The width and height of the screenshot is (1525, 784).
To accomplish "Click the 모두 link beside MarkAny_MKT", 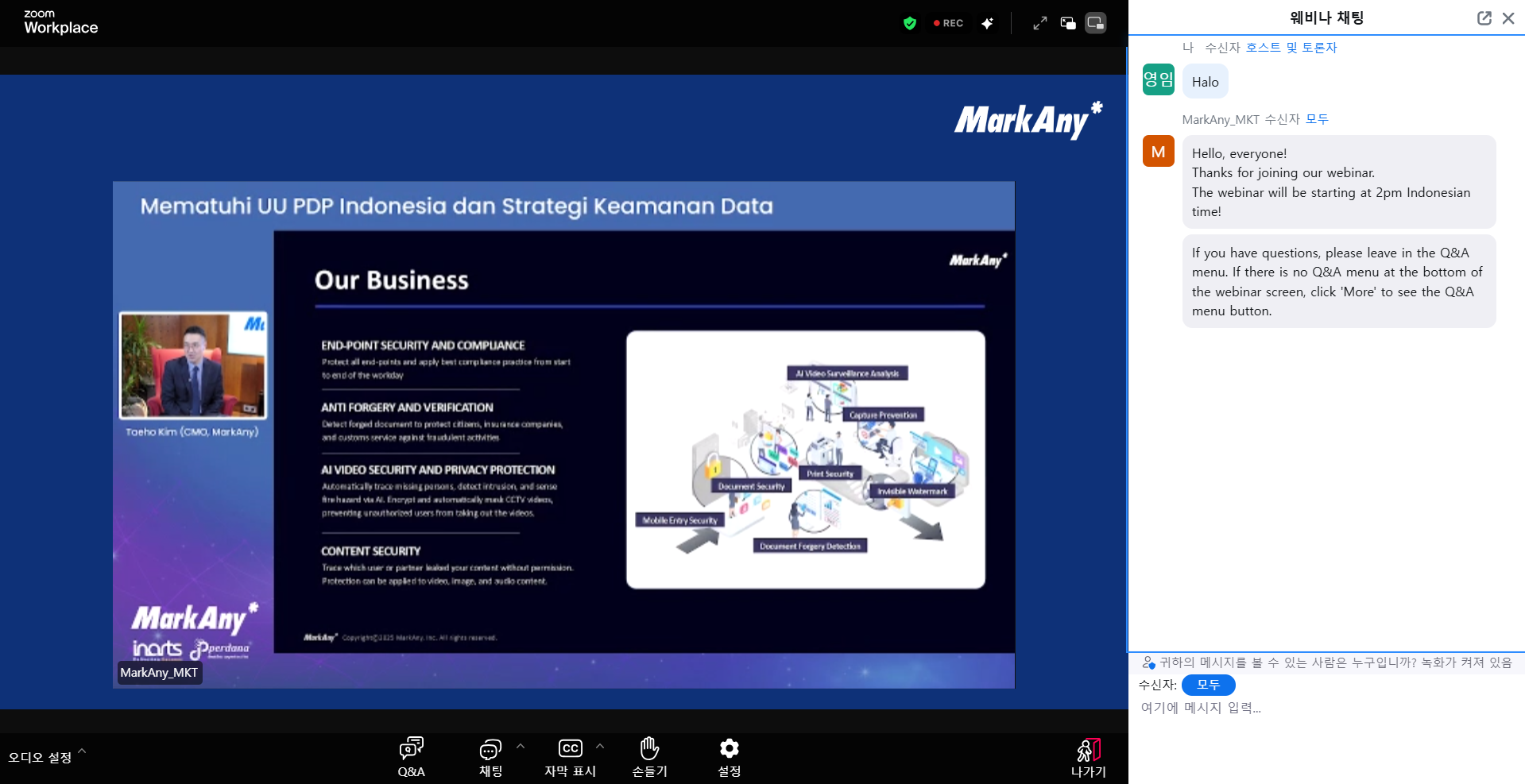I will (1317, 119).
